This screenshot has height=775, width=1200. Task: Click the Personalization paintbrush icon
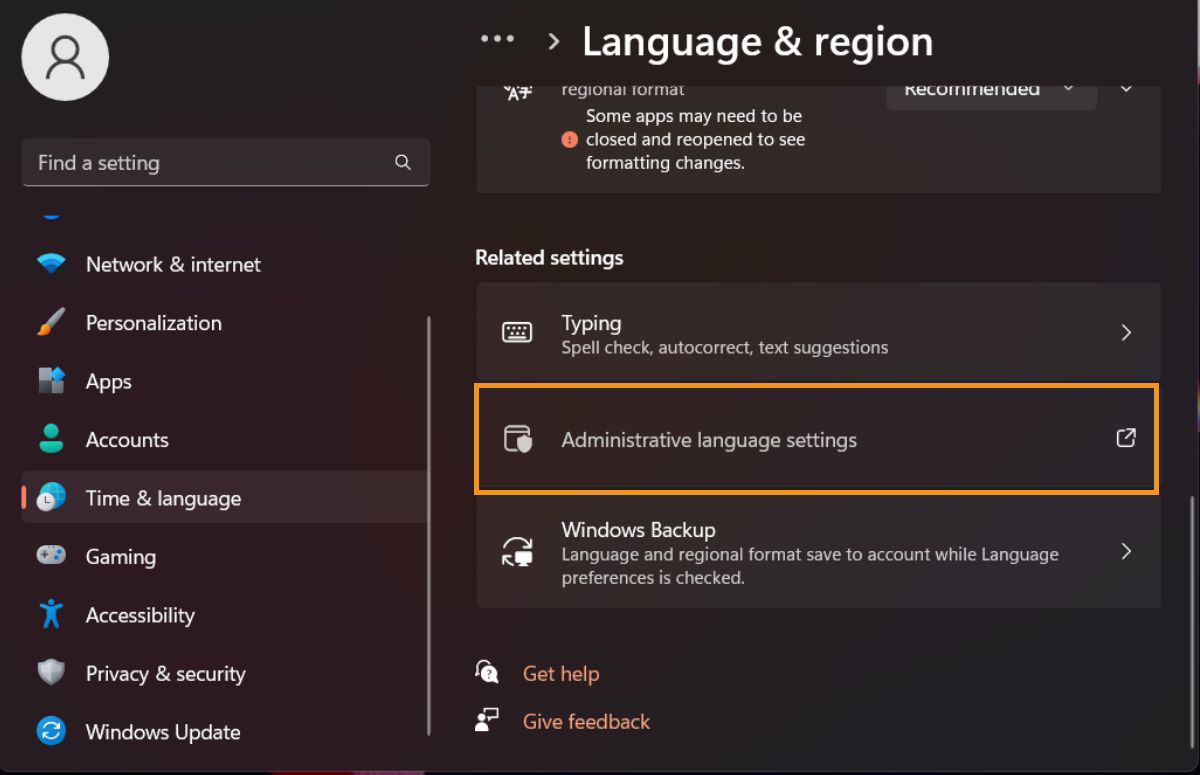50,322
